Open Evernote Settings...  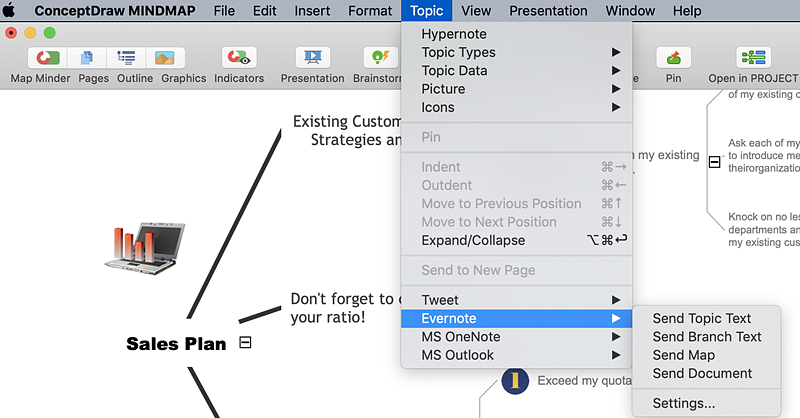[x=683, y=403]
